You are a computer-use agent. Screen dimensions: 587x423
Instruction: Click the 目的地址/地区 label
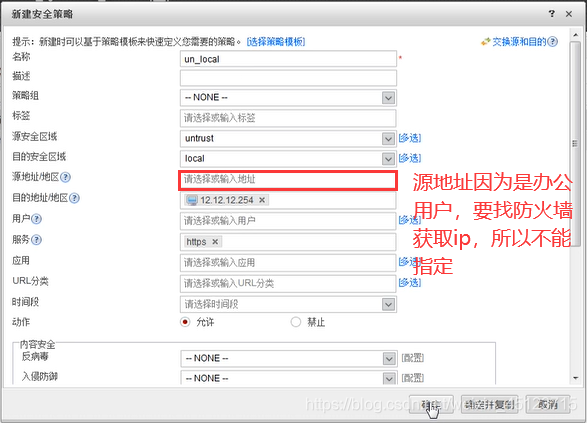click(x=40, y=198)
